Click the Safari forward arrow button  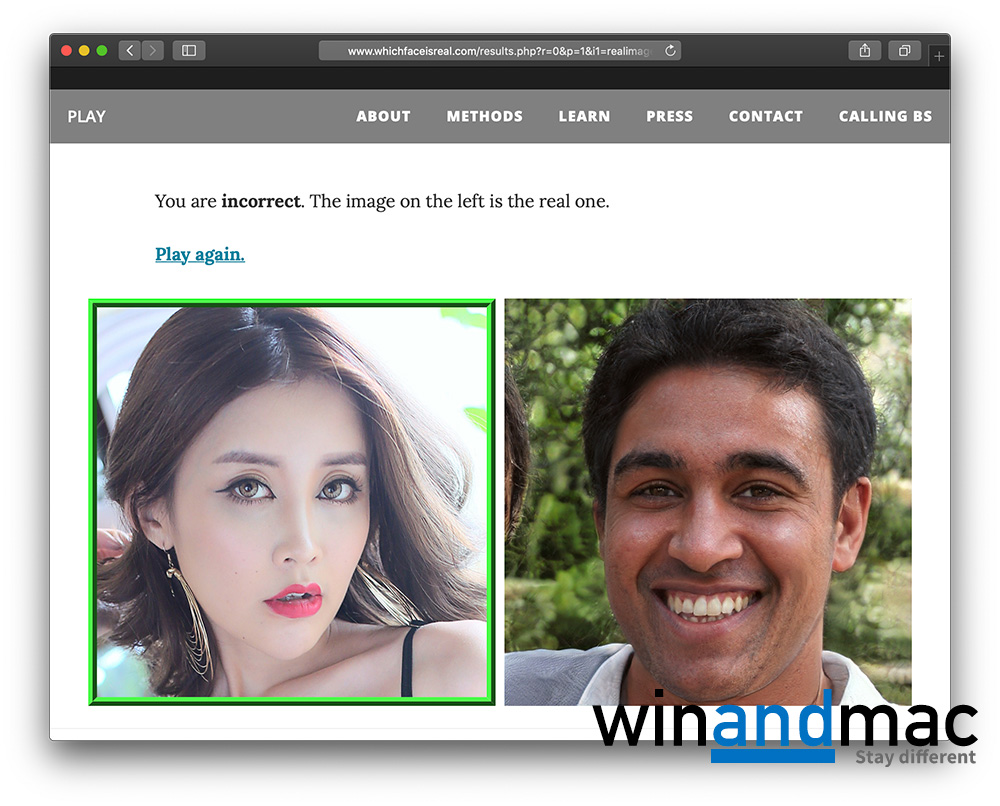152,51
